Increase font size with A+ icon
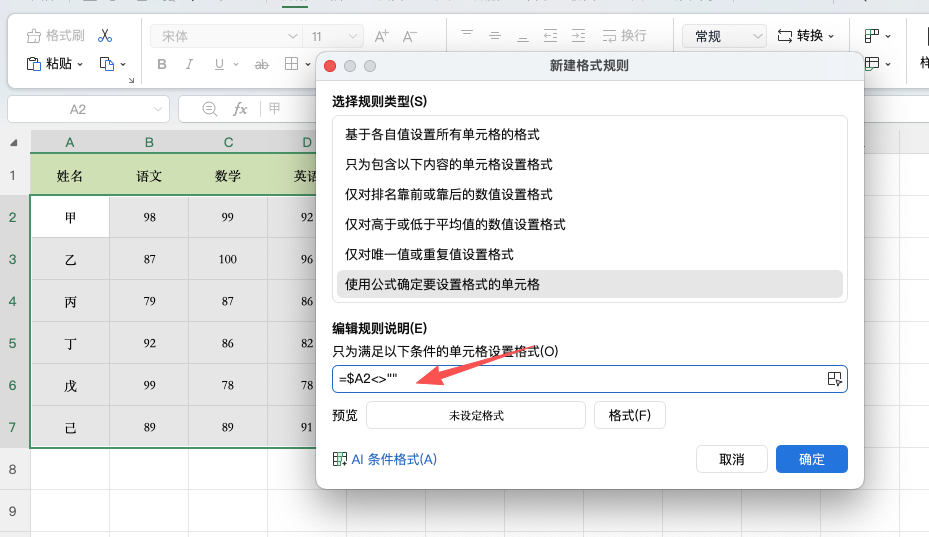Image resolution: width=929 pixels, height=537 pixels. tap(382, 36)
